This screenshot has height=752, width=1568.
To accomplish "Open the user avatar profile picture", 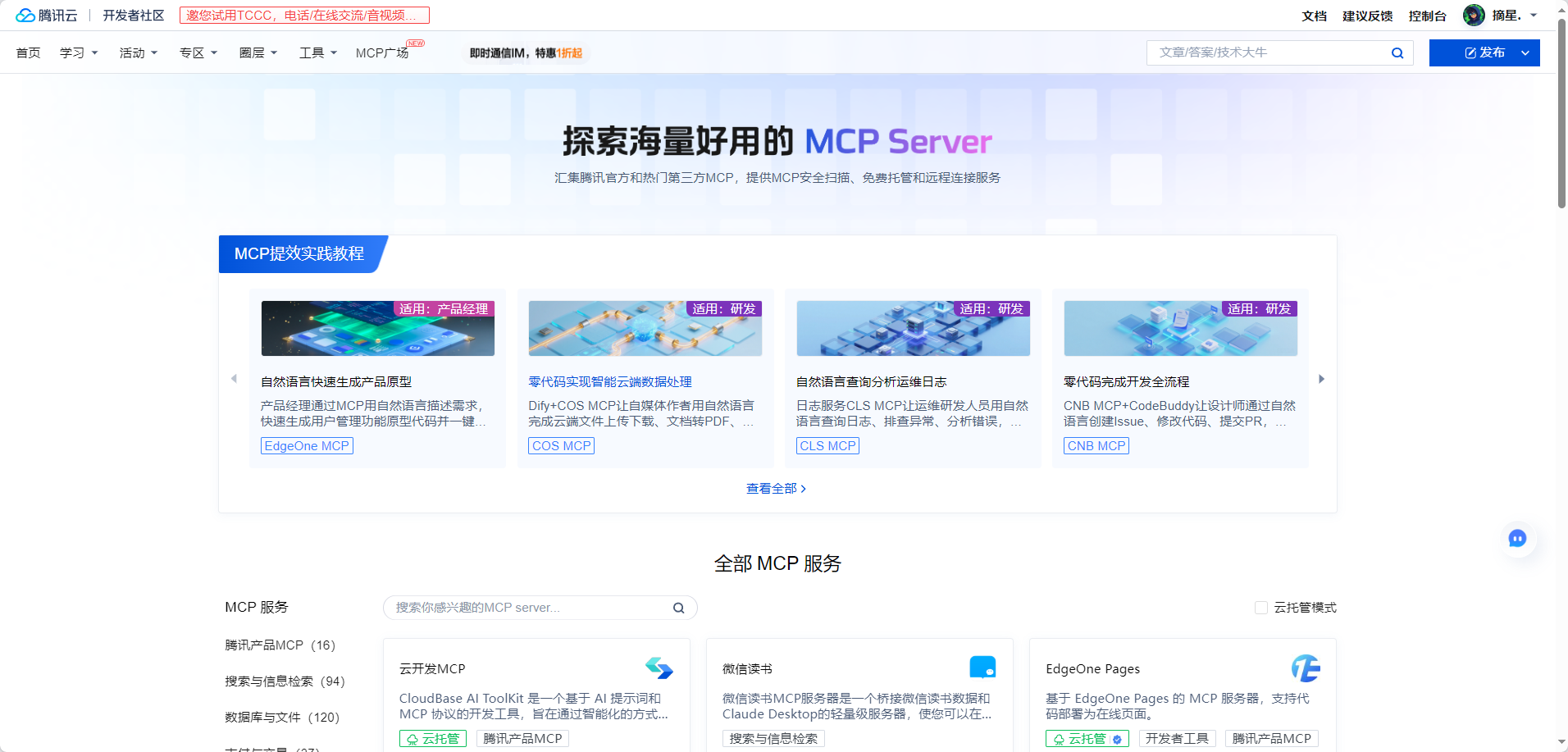I will click(x=1474, y=16).
